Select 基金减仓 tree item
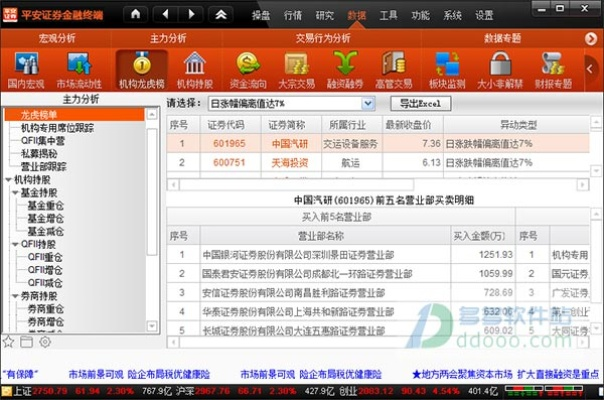Viewport: 604px width, 400px height. pyautogui.click(x=45, y=231)
